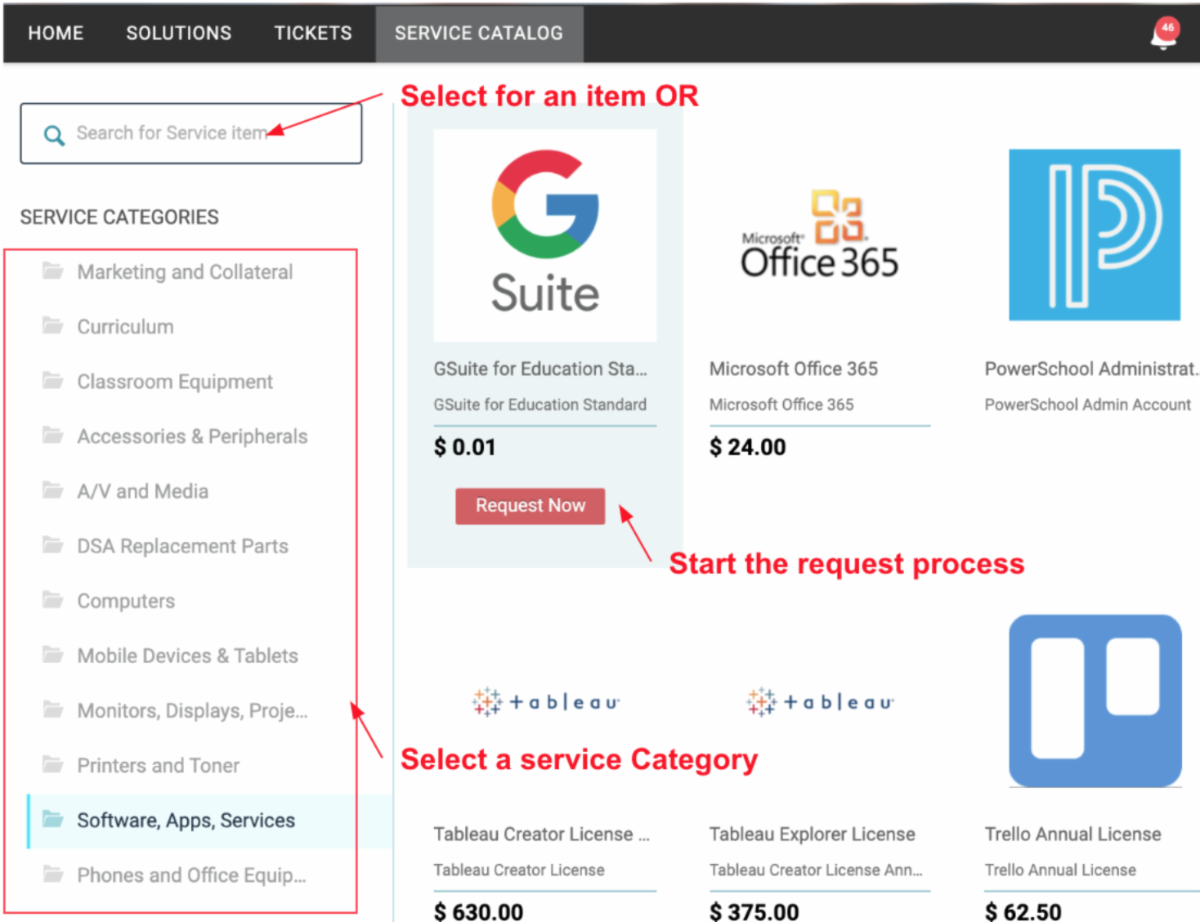Select the Curriculum category
Viewport: 1200px width, 922px height.
click(x=125, y=327)
